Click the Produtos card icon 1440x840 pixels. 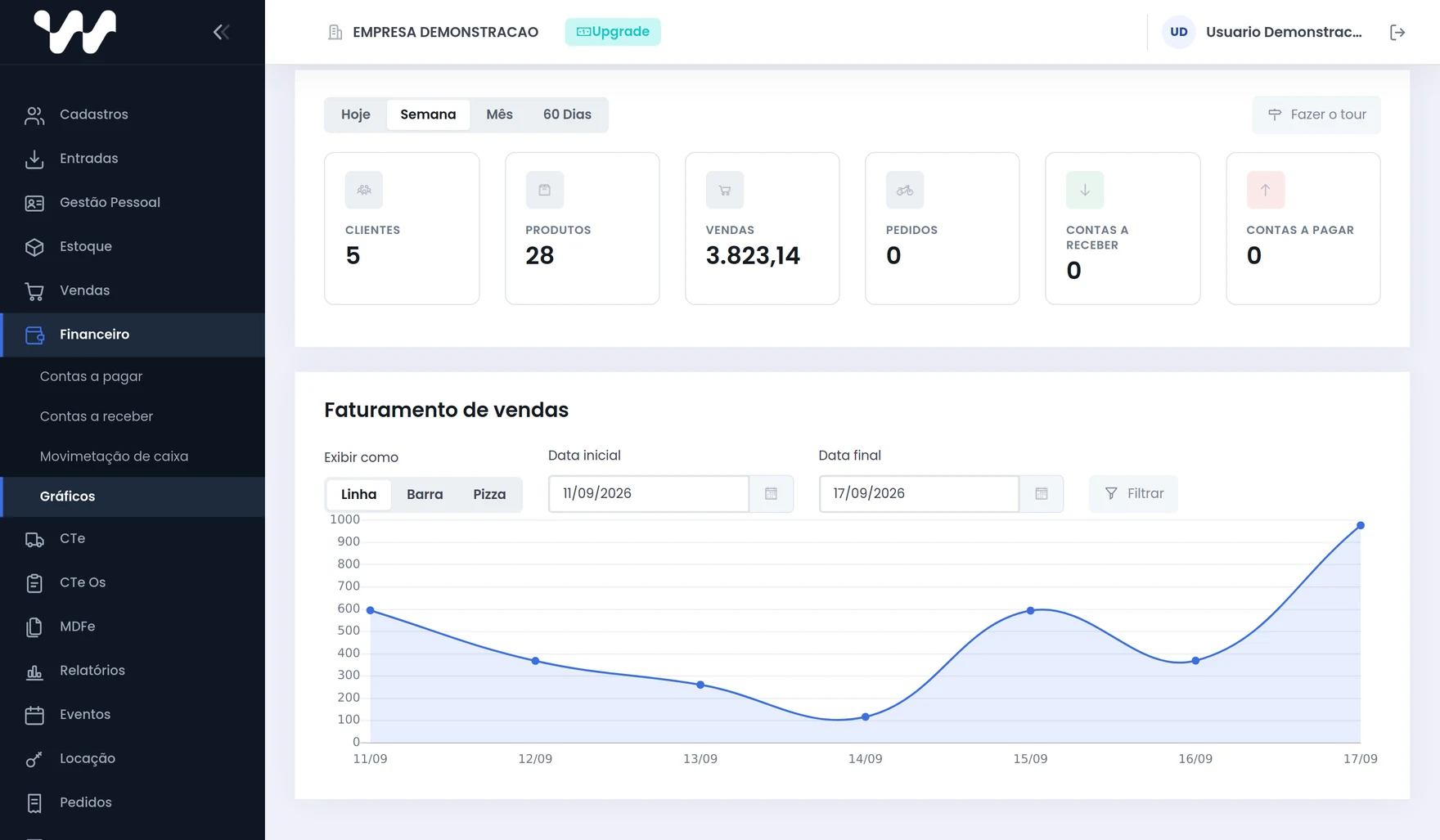[544, 190]
